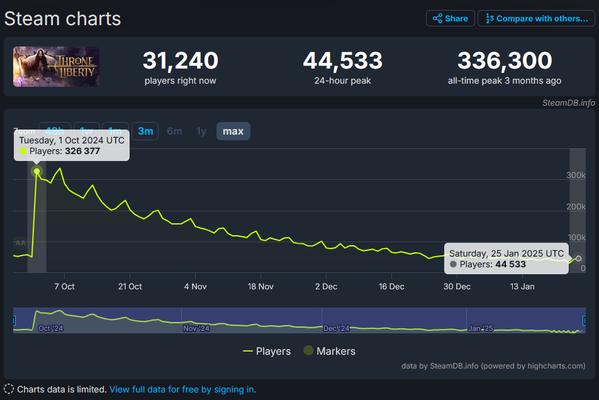This screenshot has width=599, height=400.
Task: Click the navigator timeline near Nov '24
Action: coord(196,328)
